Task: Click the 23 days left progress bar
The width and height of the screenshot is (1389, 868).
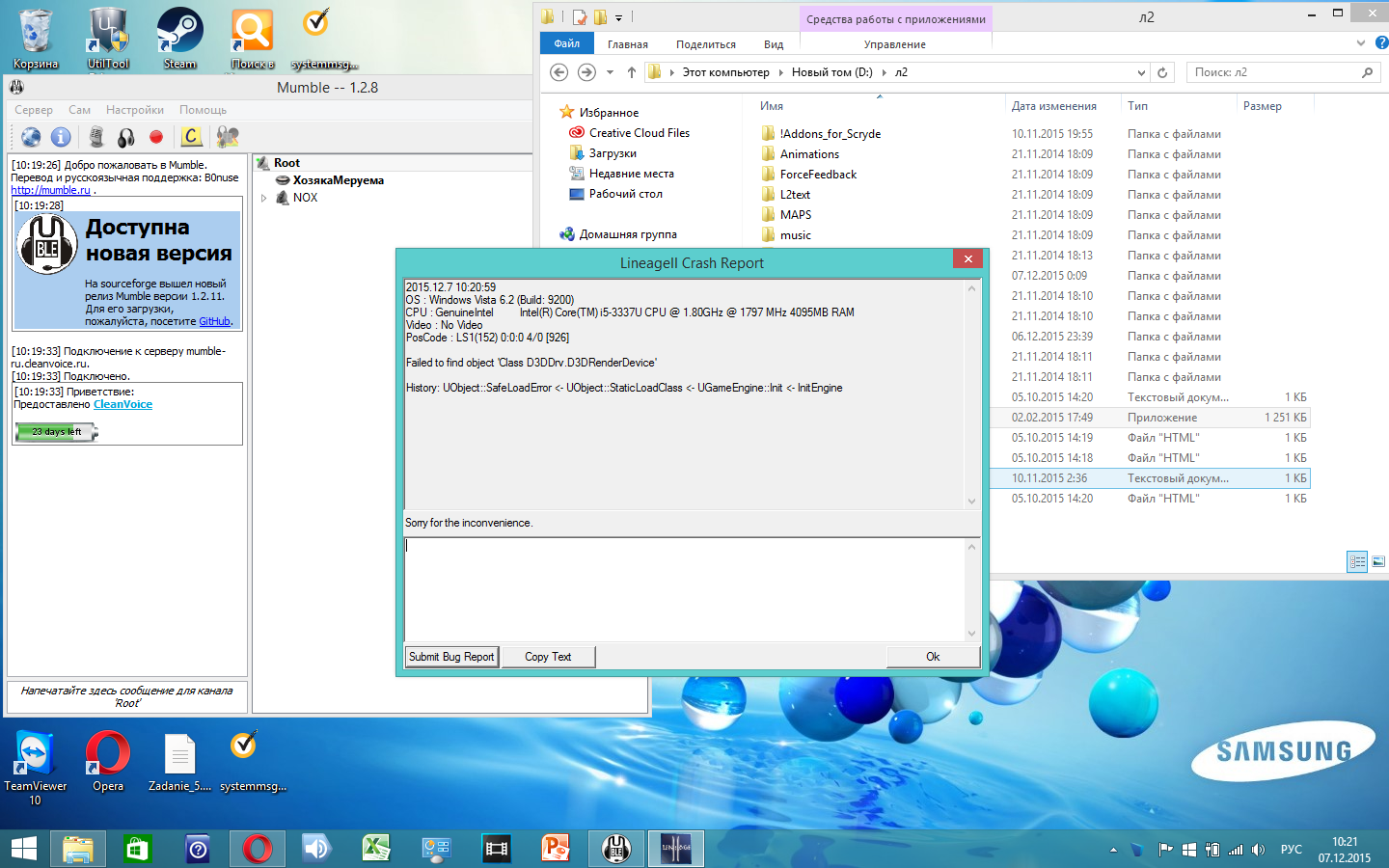Action: (56, 432)
